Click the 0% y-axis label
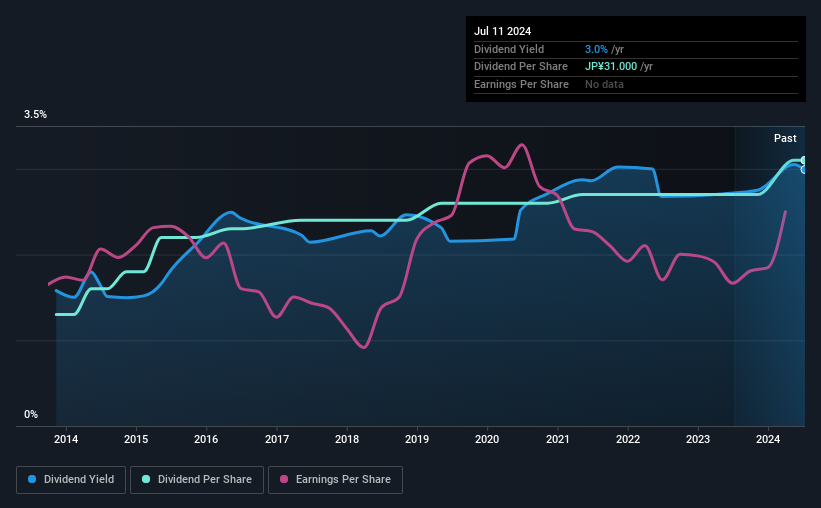Viewport: 821px width, 508px height. (31, 414)
